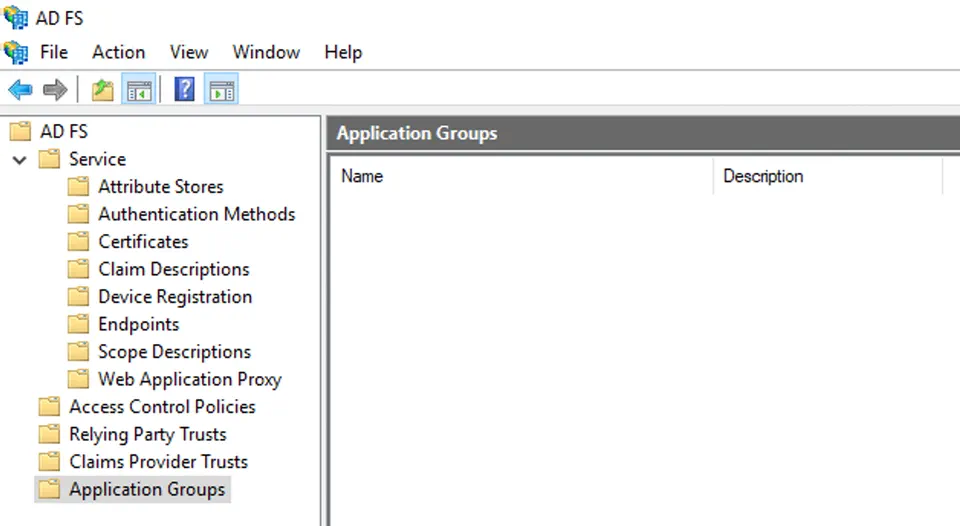960x526 pixels.
Task: Click the Forward arrow toolbar icon
Action: [x=55, y=90]
